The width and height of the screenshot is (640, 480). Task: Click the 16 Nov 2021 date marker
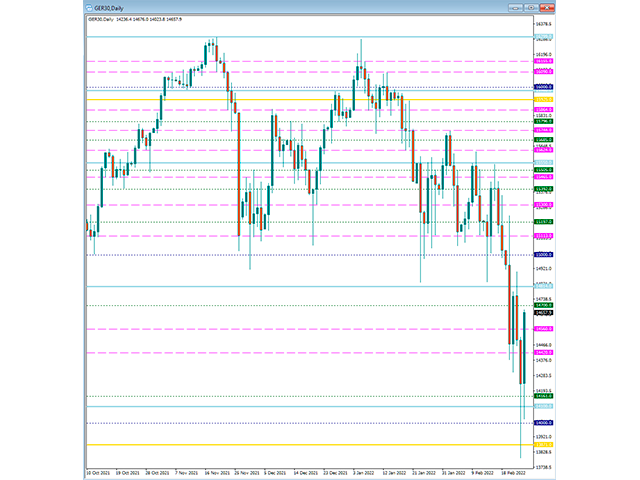pyautogui.click(x=217, y=473)
